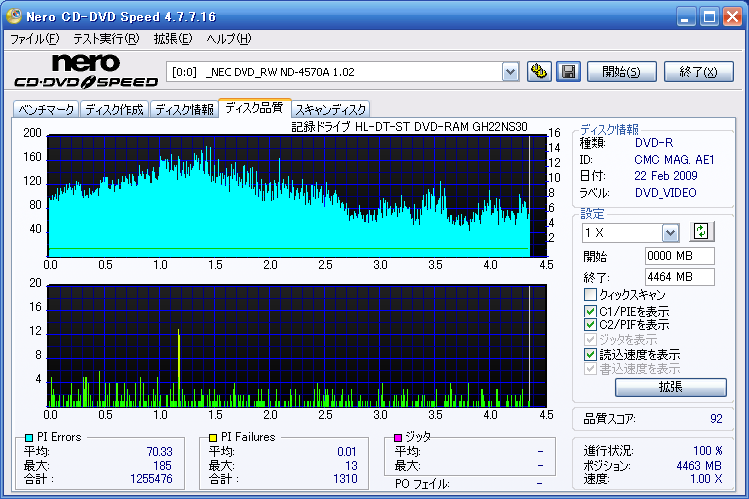Click the date 22 Feb 2009
This screenshot has width=749, height=499.
coord(666,176)
